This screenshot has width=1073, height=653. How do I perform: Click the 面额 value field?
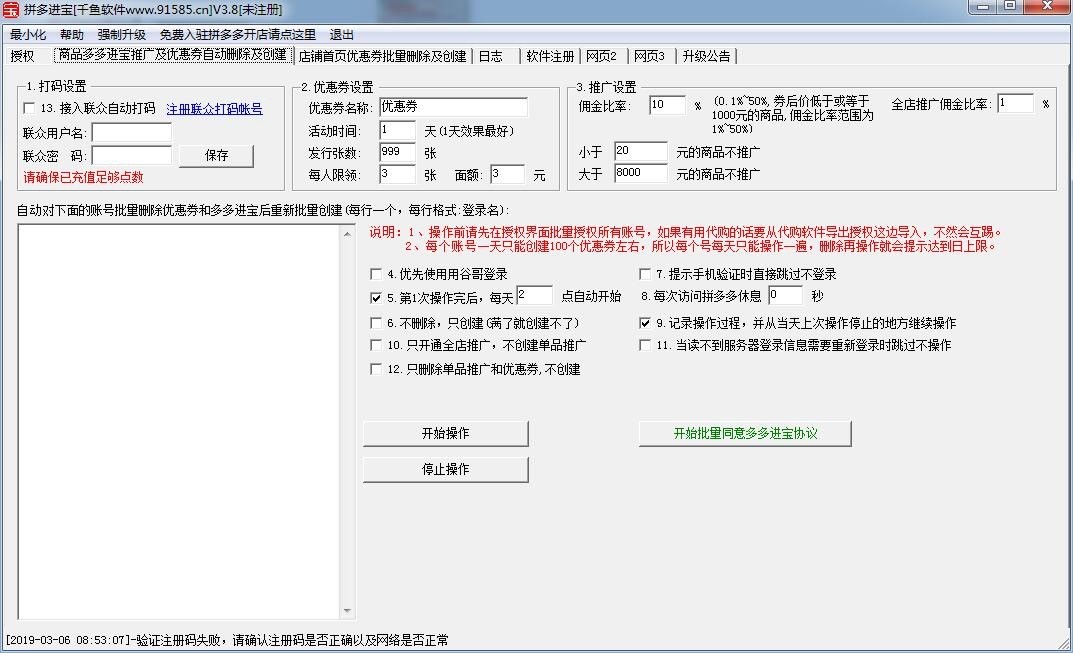coord(507,174)
